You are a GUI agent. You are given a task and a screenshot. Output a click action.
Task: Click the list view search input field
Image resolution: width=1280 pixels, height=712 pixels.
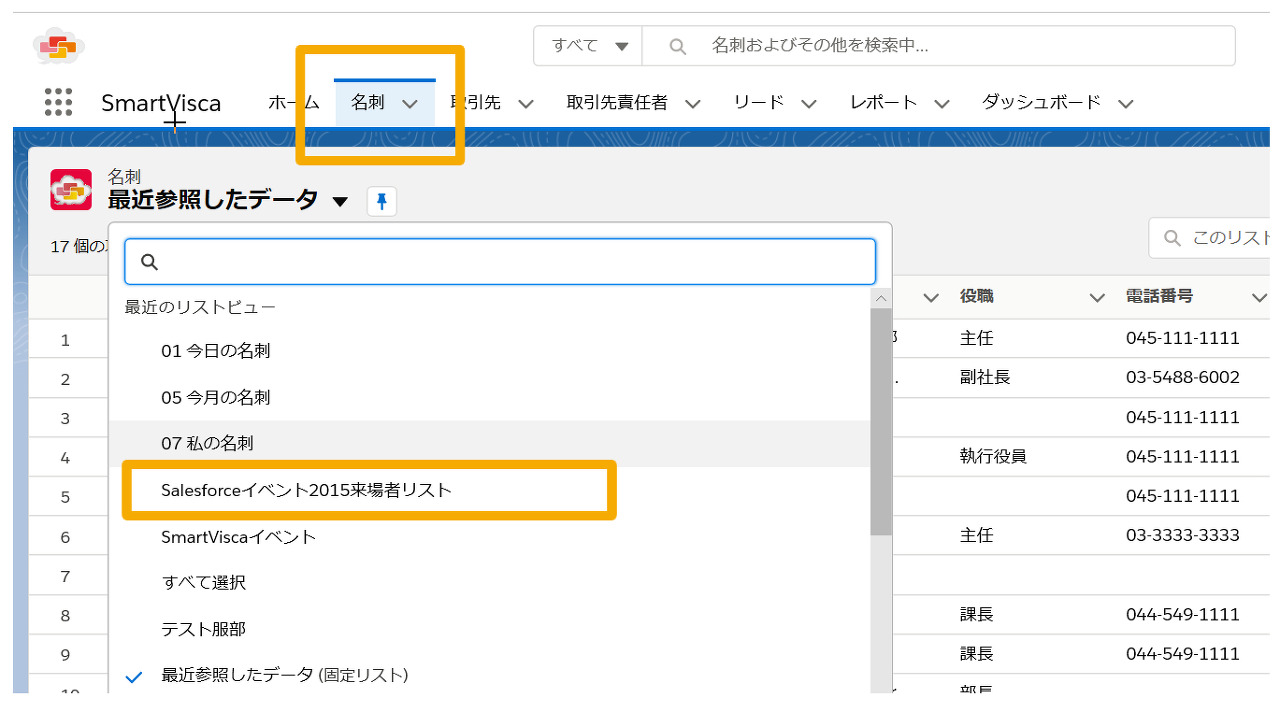point(500,262)
